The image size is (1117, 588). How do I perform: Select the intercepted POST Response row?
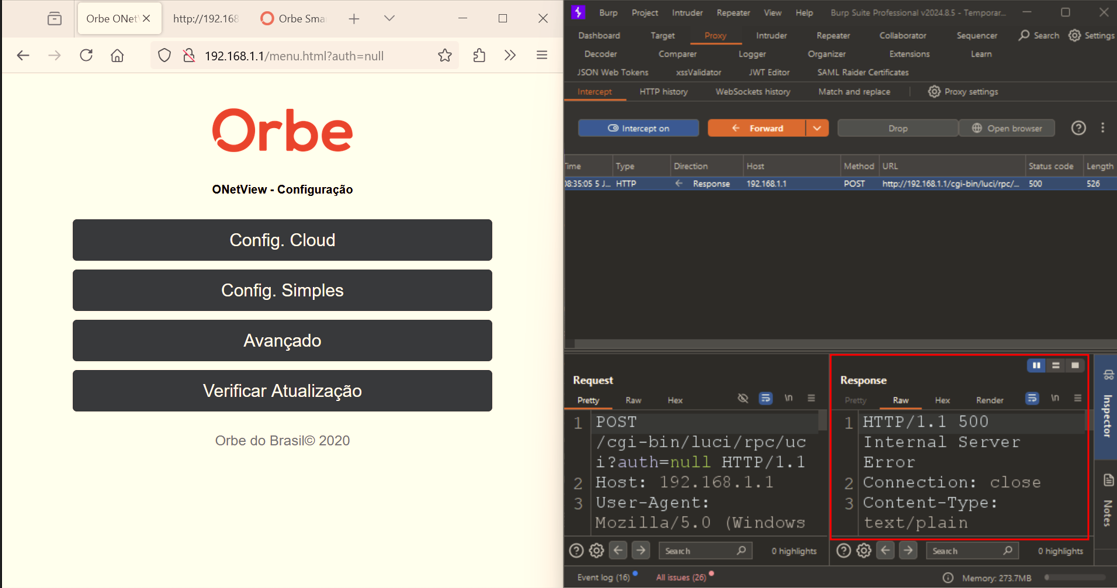click(x=841, y=184)
